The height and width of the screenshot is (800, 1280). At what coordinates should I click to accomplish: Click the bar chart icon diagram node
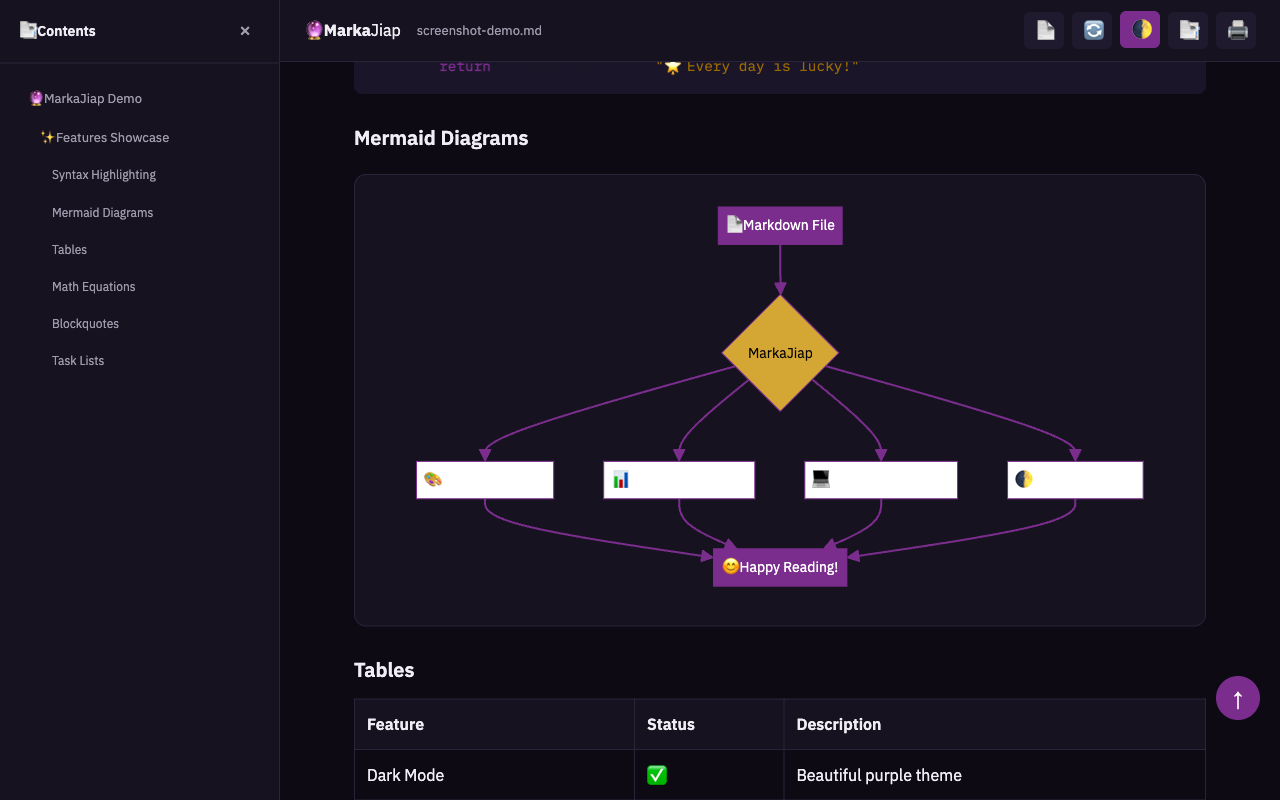click(x=679, y=480)
